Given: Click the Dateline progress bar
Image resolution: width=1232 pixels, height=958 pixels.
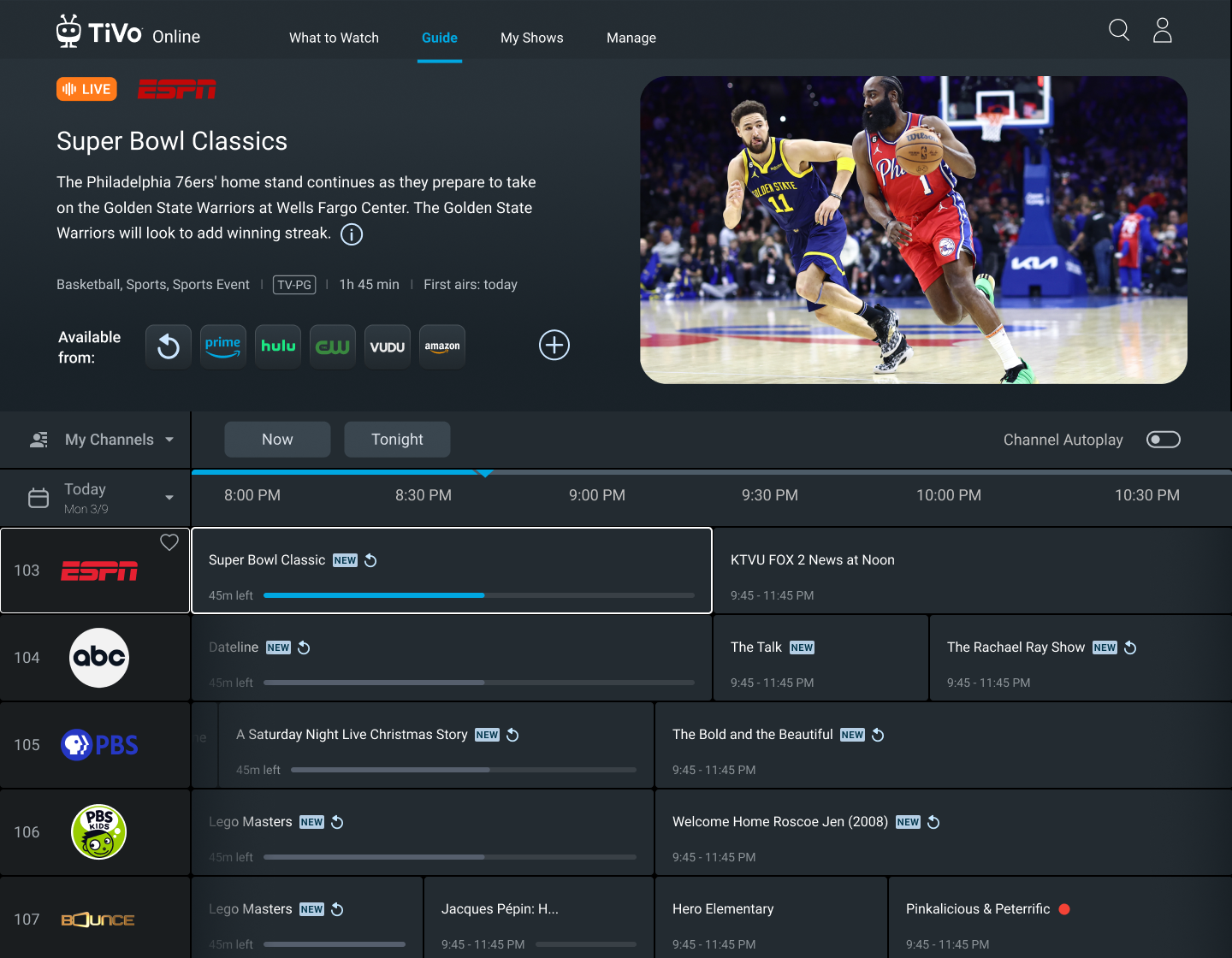Looking at the screenshot, I should click(479, 683).
